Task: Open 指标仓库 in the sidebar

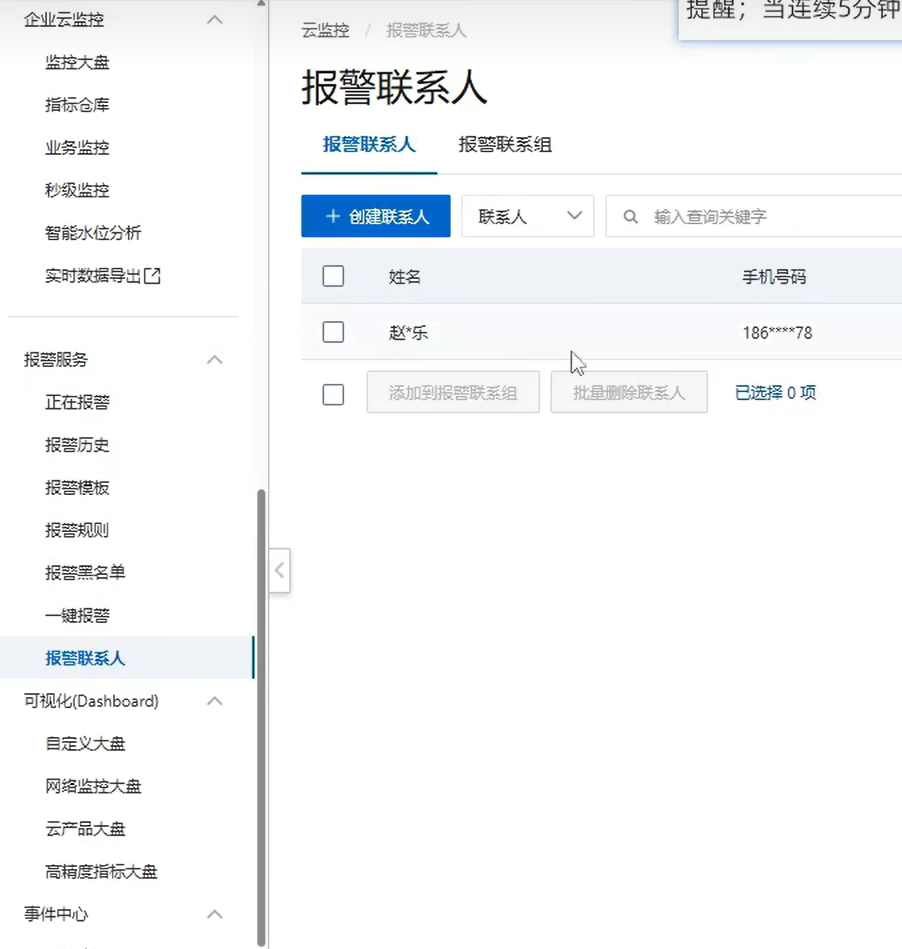Action: pyautogui.click(x=77, y=105)
